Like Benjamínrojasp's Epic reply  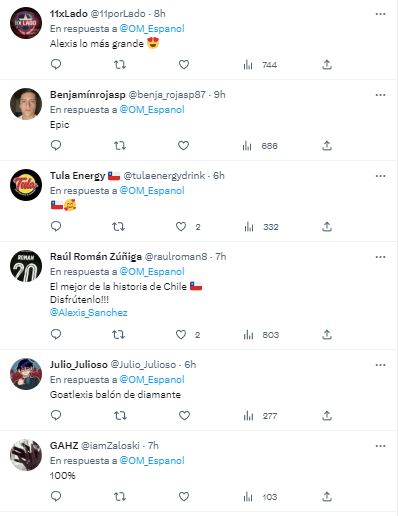tap(183, 145)
